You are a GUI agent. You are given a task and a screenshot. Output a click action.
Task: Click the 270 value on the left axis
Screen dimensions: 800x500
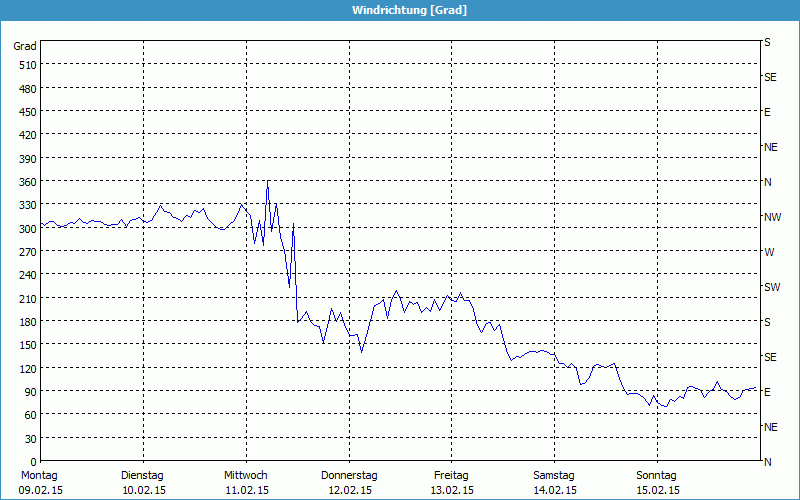(x=27, y=252)
